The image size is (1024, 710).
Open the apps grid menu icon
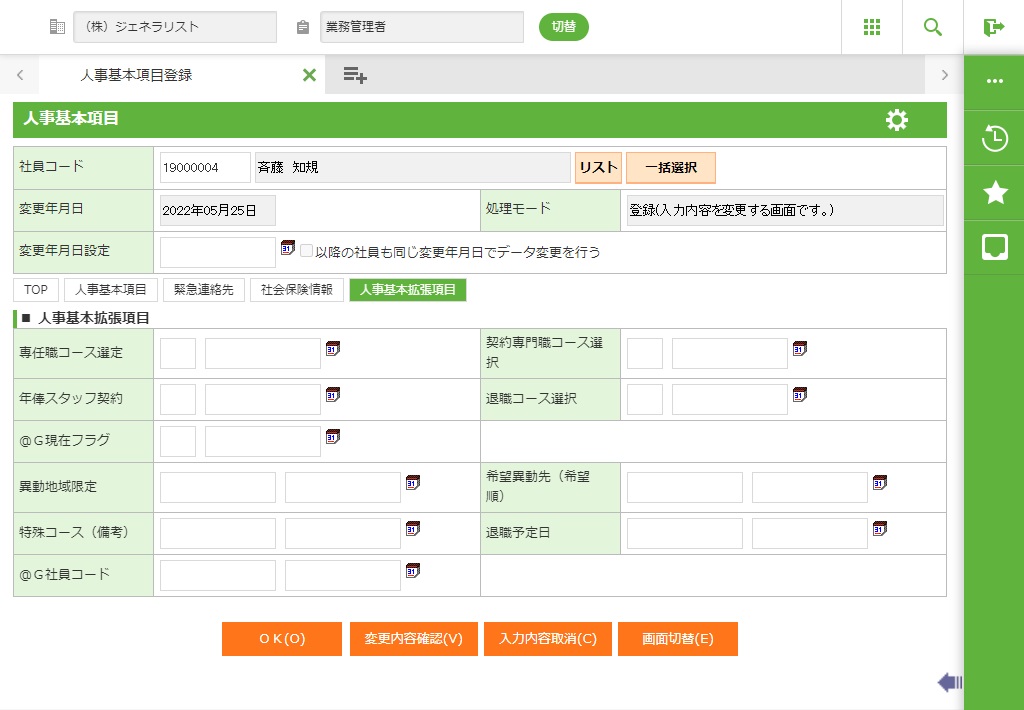[871, 27]
